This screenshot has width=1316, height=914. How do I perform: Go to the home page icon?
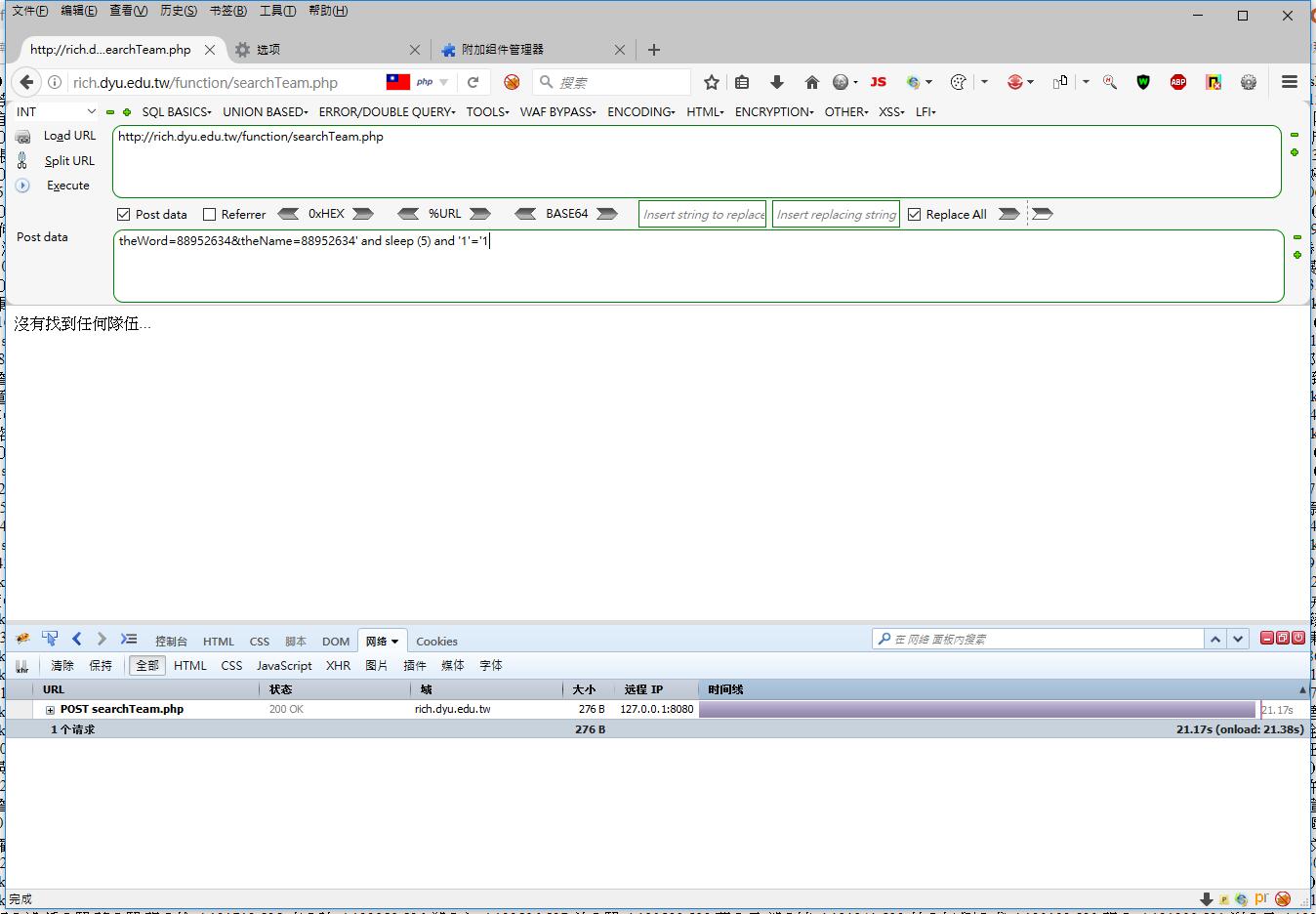click(811, 82)
